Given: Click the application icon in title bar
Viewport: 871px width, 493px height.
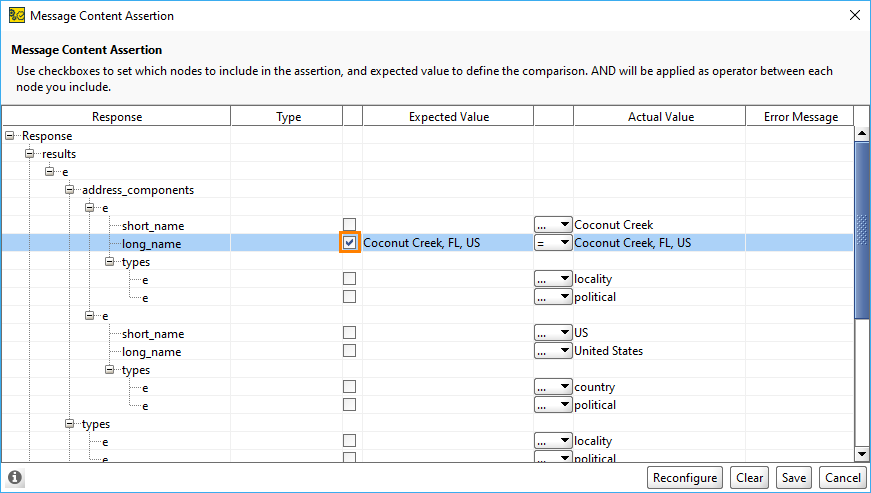Looking at the screenshot, I should point(16,15).
